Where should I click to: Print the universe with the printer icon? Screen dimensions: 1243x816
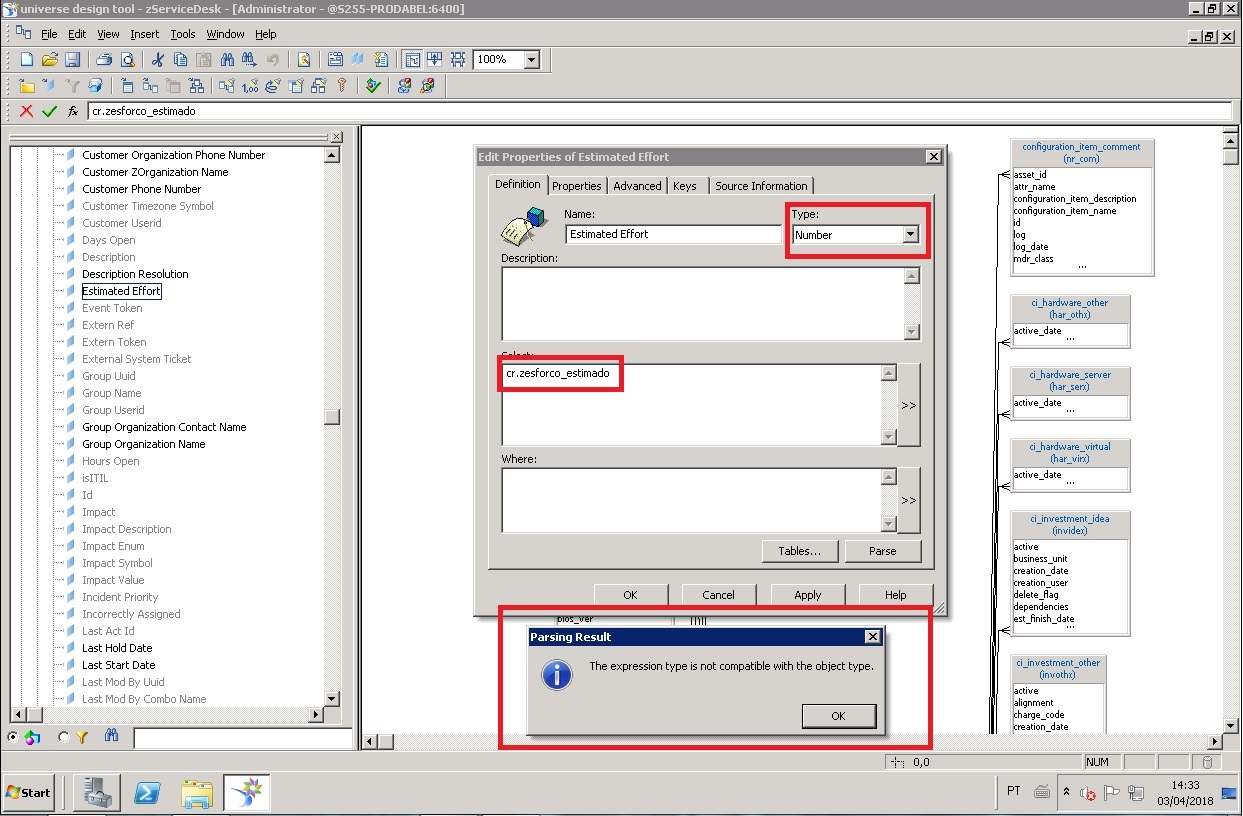click(x=104, y=59)
